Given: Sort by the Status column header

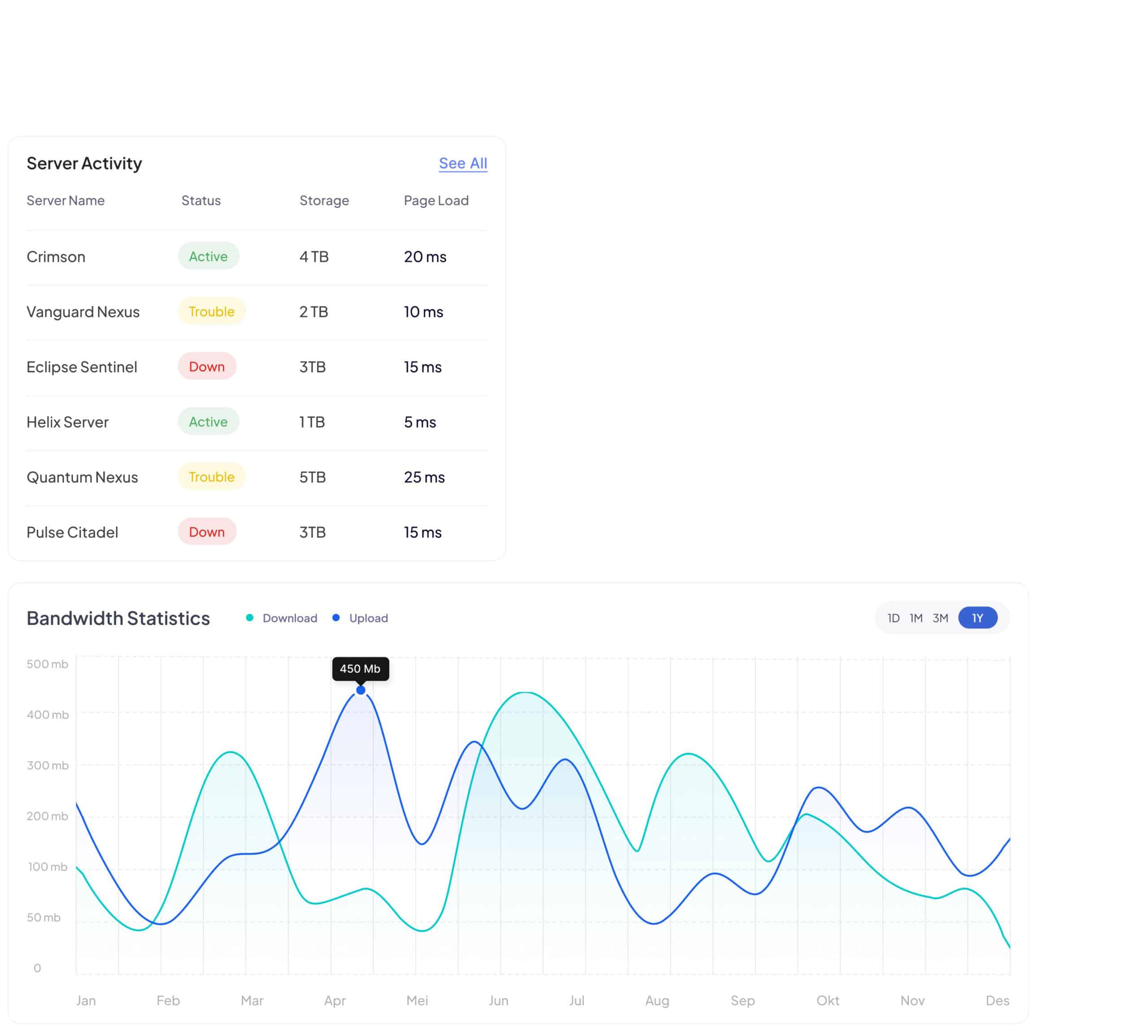Looking at the screenshot, I should click(201, 200).
